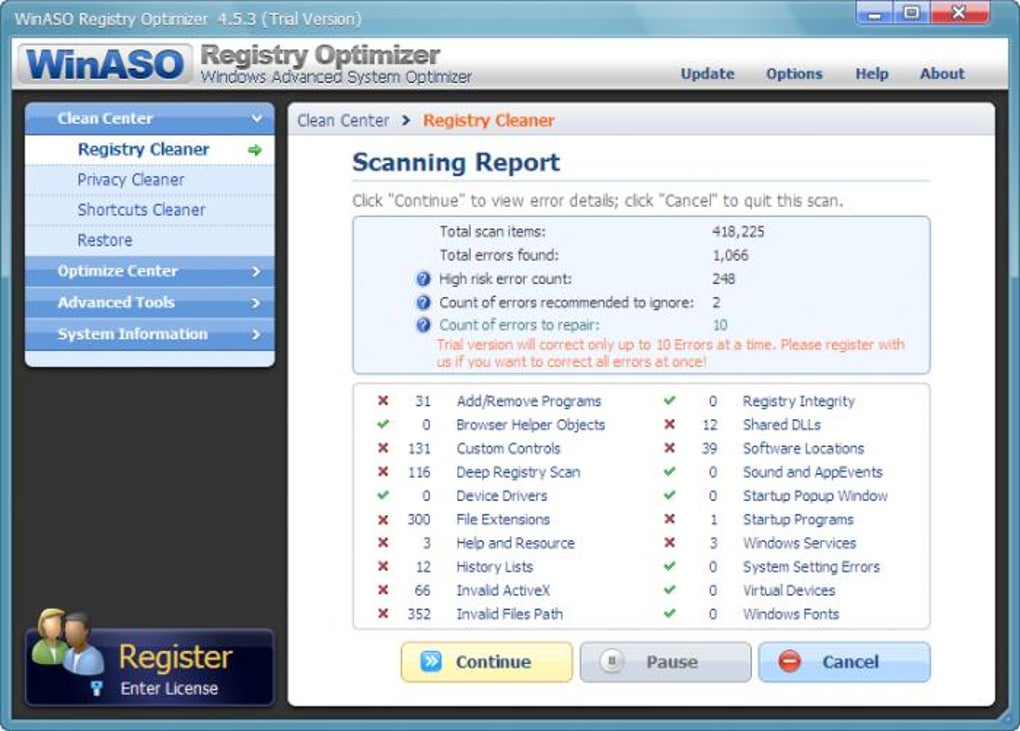This screenshot has width=1020, height=731.
Task: Click the red X next to Software Locations
Action: pyautogui.click(x=669, y=447)
